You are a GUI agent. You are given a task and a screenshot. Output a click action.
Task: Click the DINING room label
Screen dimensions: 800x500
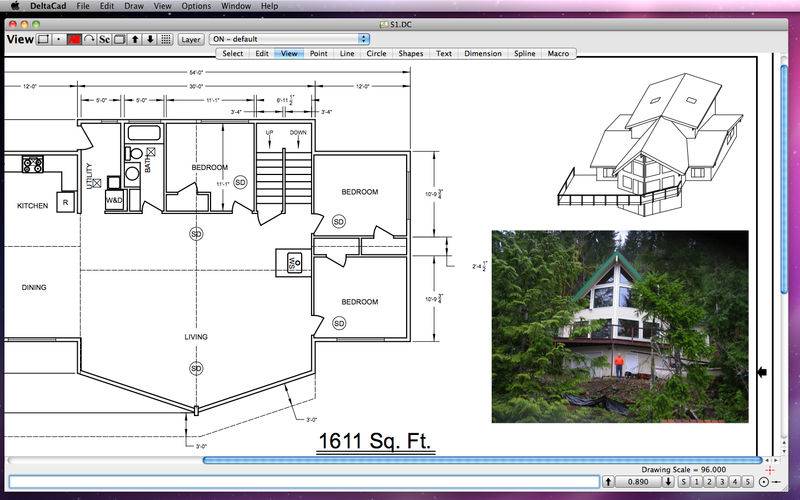click(x=34, y=287)
